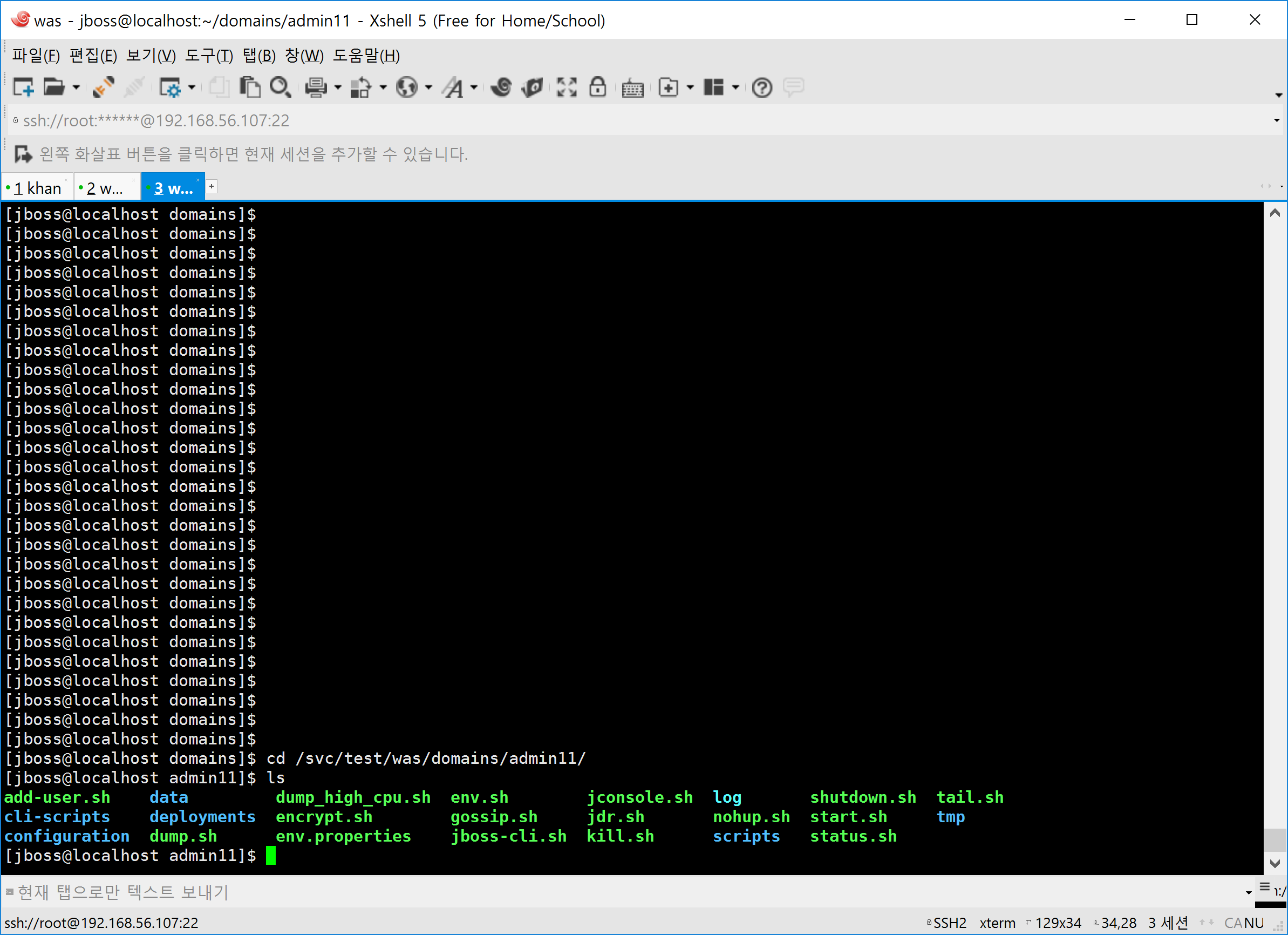Expand the address bar history dropdown
This screenshot has width=1288, height=935.
coord(1276,120)
